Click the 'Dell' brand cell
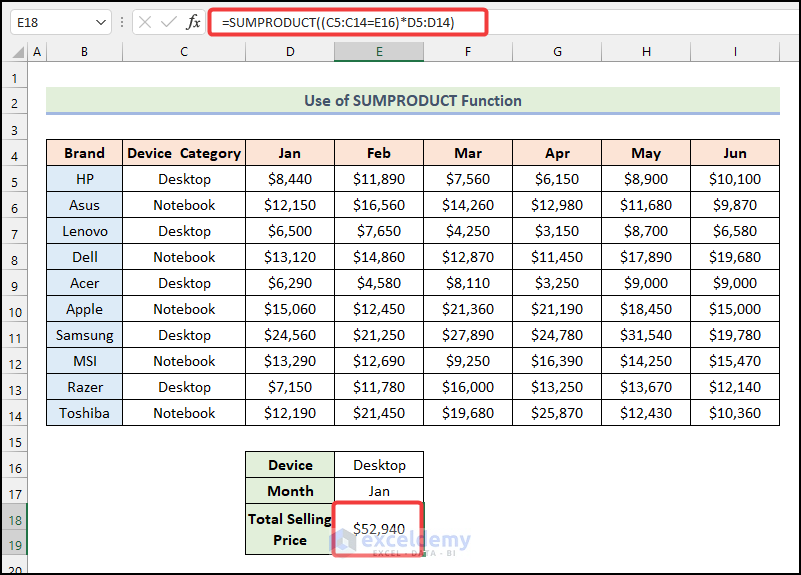 (84, 257)
